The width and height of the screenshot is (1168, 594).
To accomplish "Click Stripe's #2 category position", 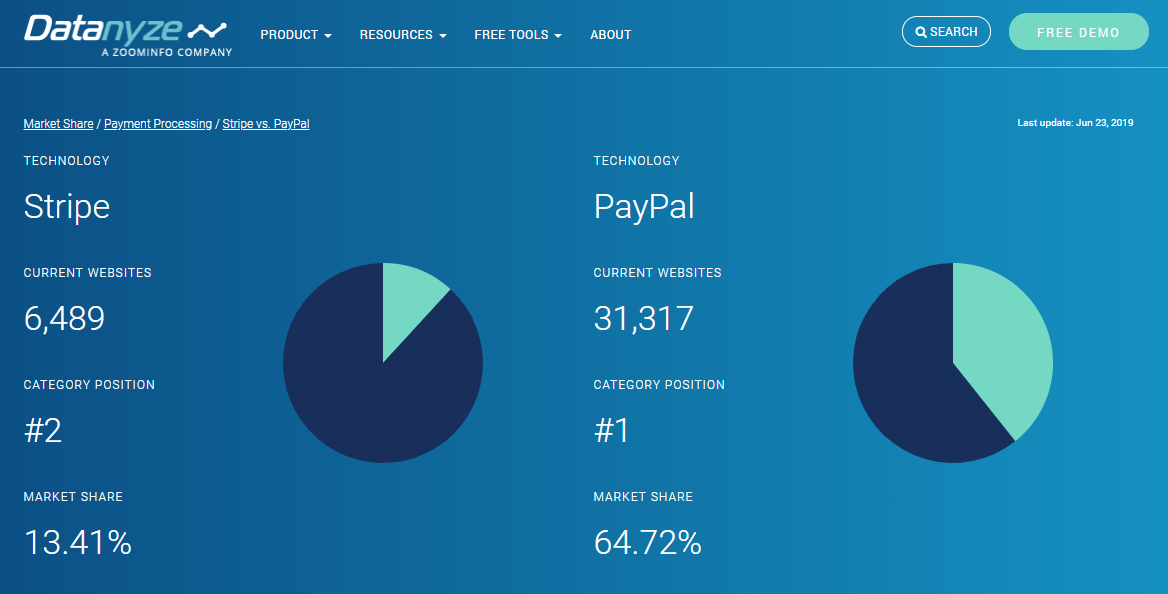I will pos(42,431).
